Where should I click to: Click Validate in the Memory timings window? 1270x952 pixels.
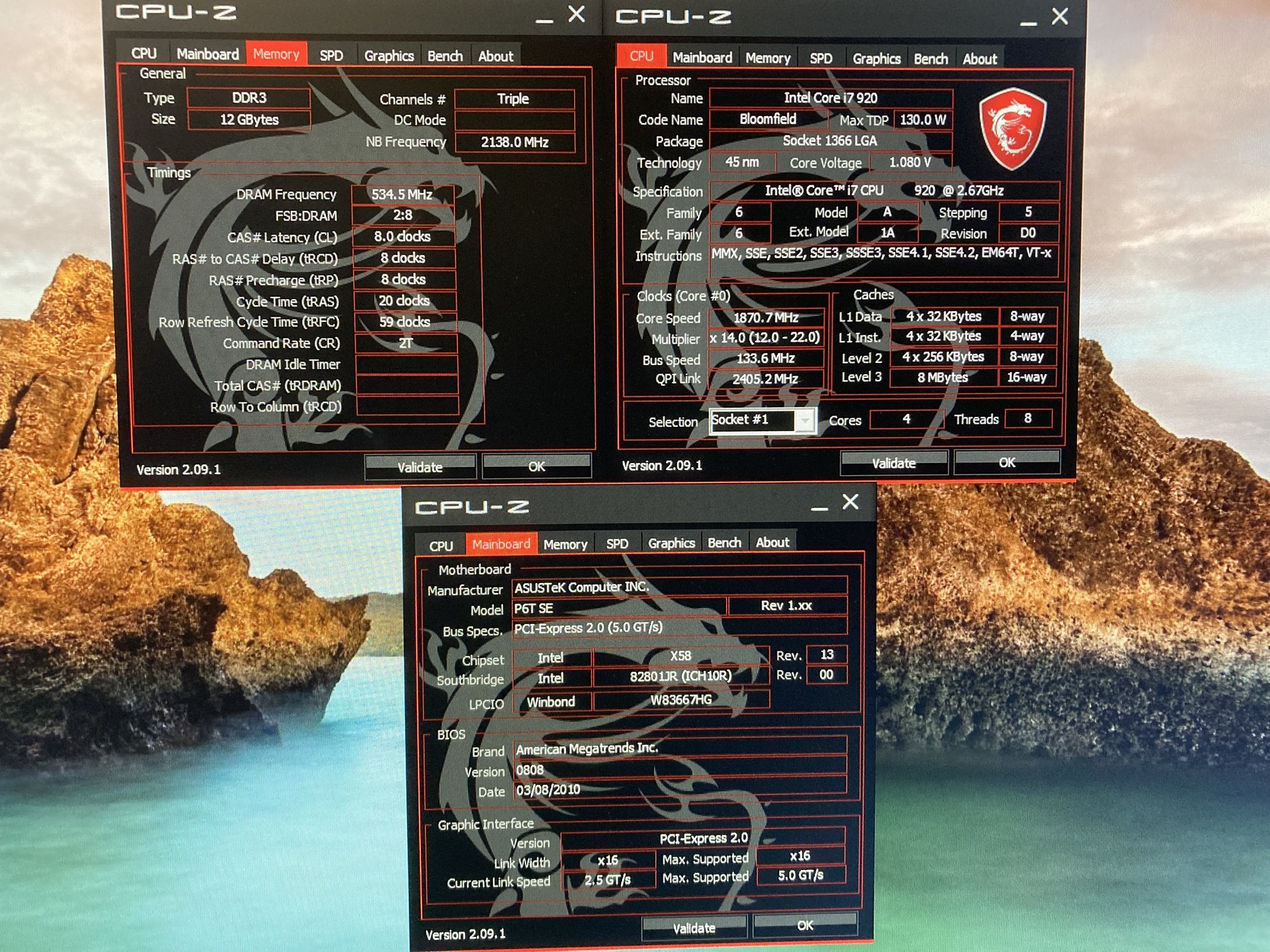tap(420, 467)
